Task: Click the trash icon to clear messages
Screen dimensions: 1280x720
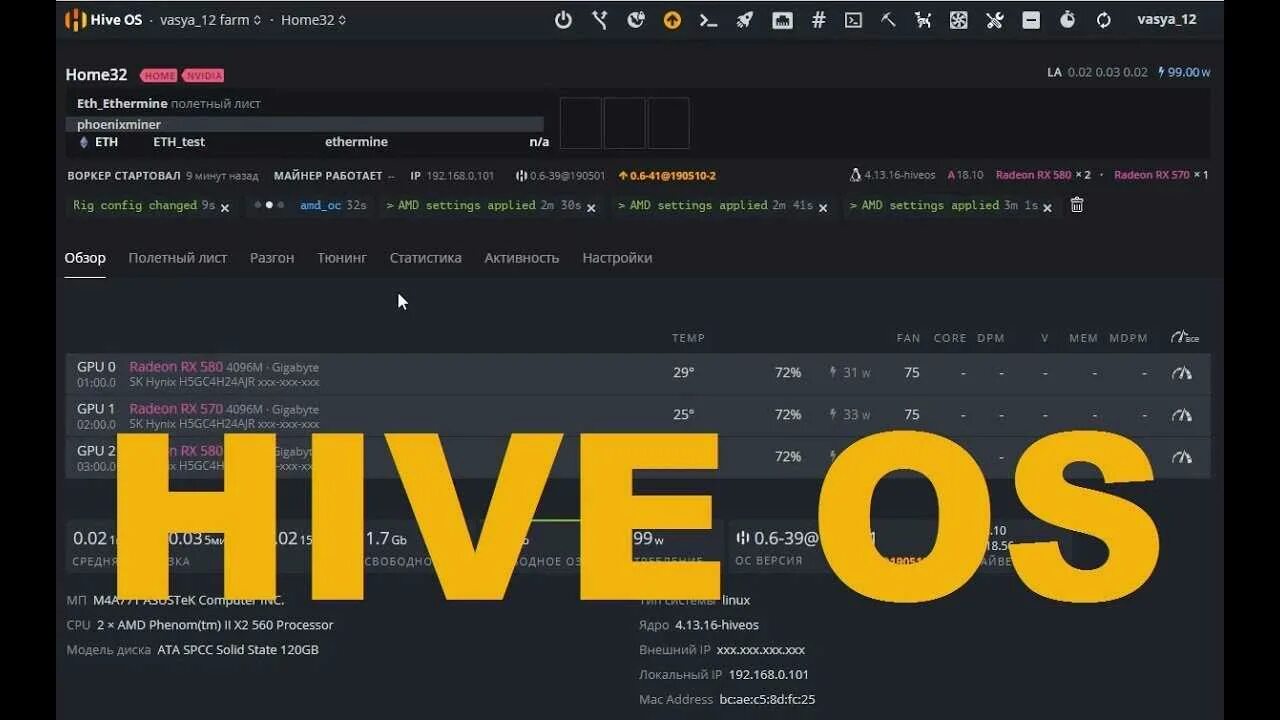Action: pos(1077,205)
